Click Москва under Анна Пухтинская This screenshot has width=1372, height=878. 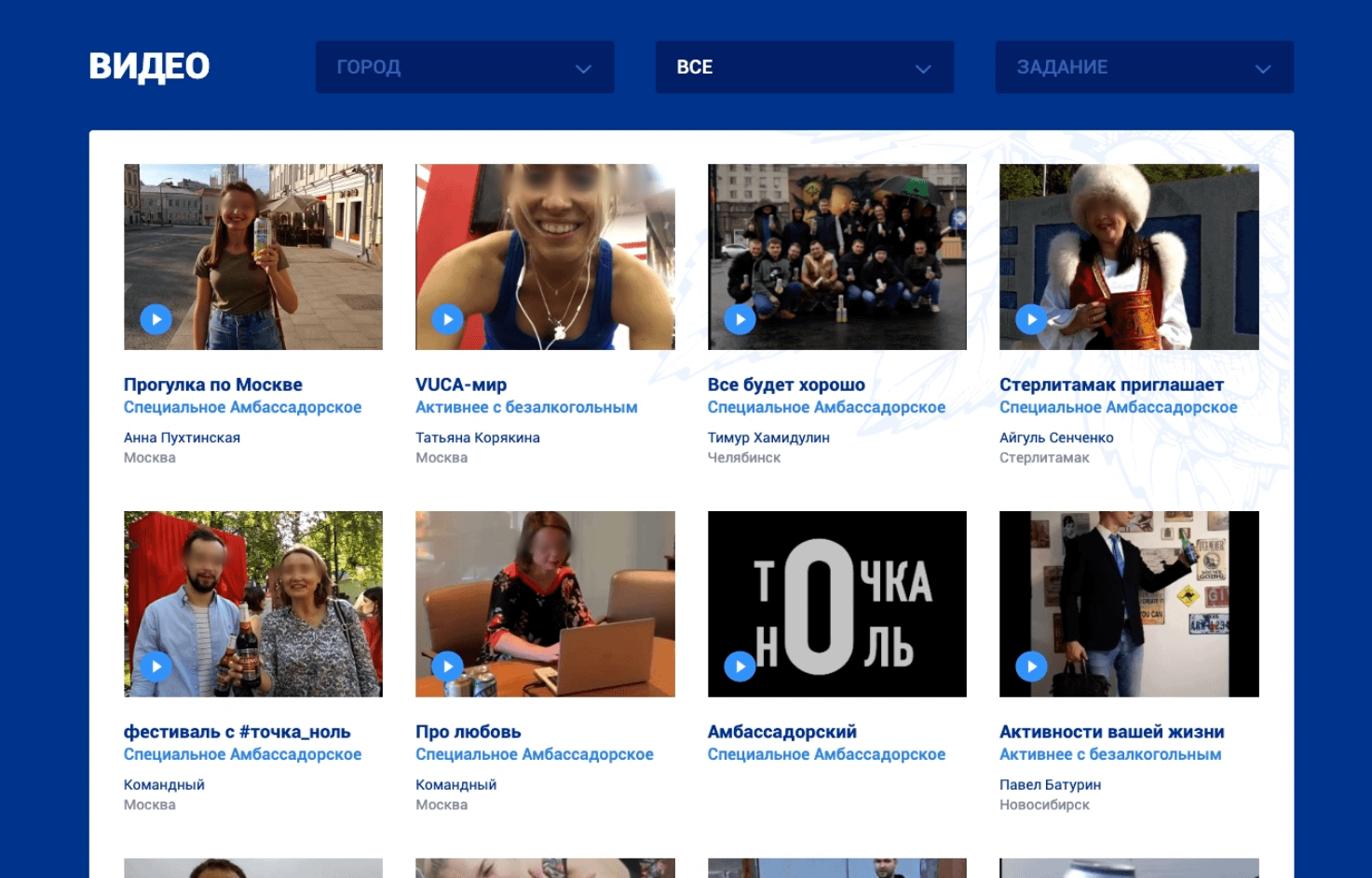pyautogui.click(x=150, y=457)
